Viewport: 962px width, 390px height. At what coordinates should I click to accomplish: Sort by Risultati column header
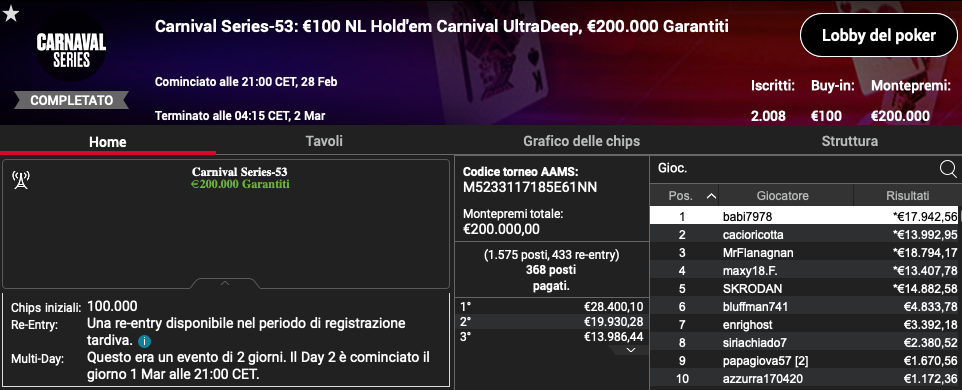click(907, 196)
